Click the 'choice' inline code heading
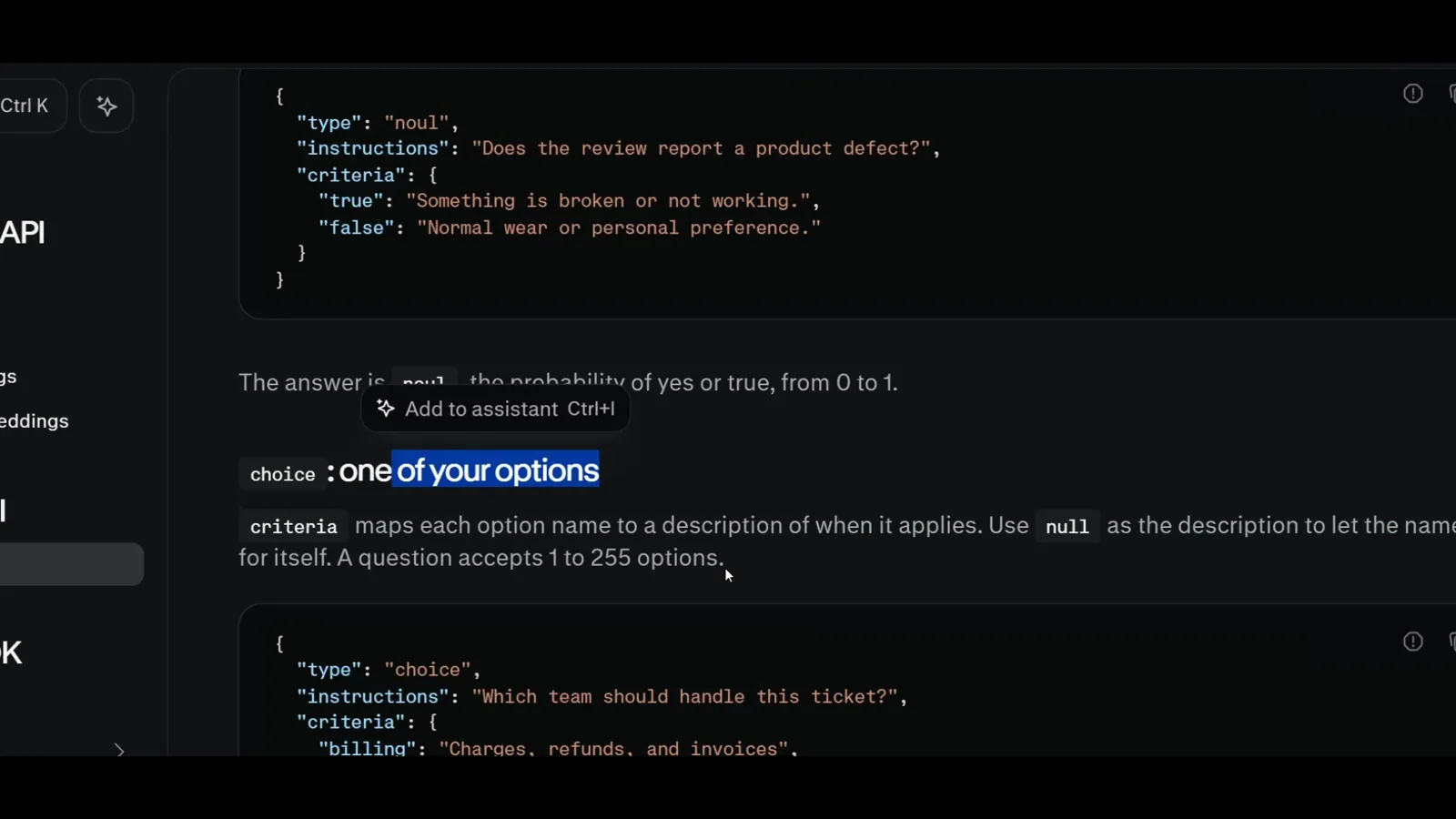1456x819 pixels. coord(282,474)
